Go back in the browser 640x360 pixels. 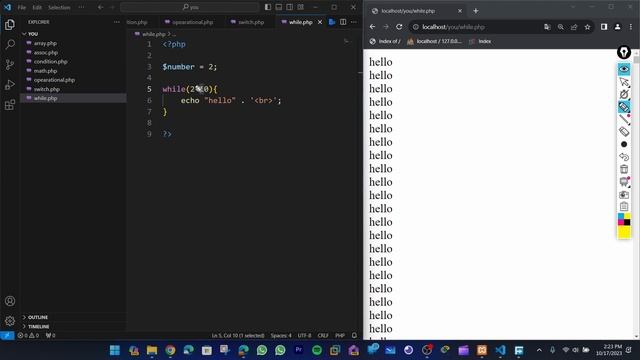(372, 27)
